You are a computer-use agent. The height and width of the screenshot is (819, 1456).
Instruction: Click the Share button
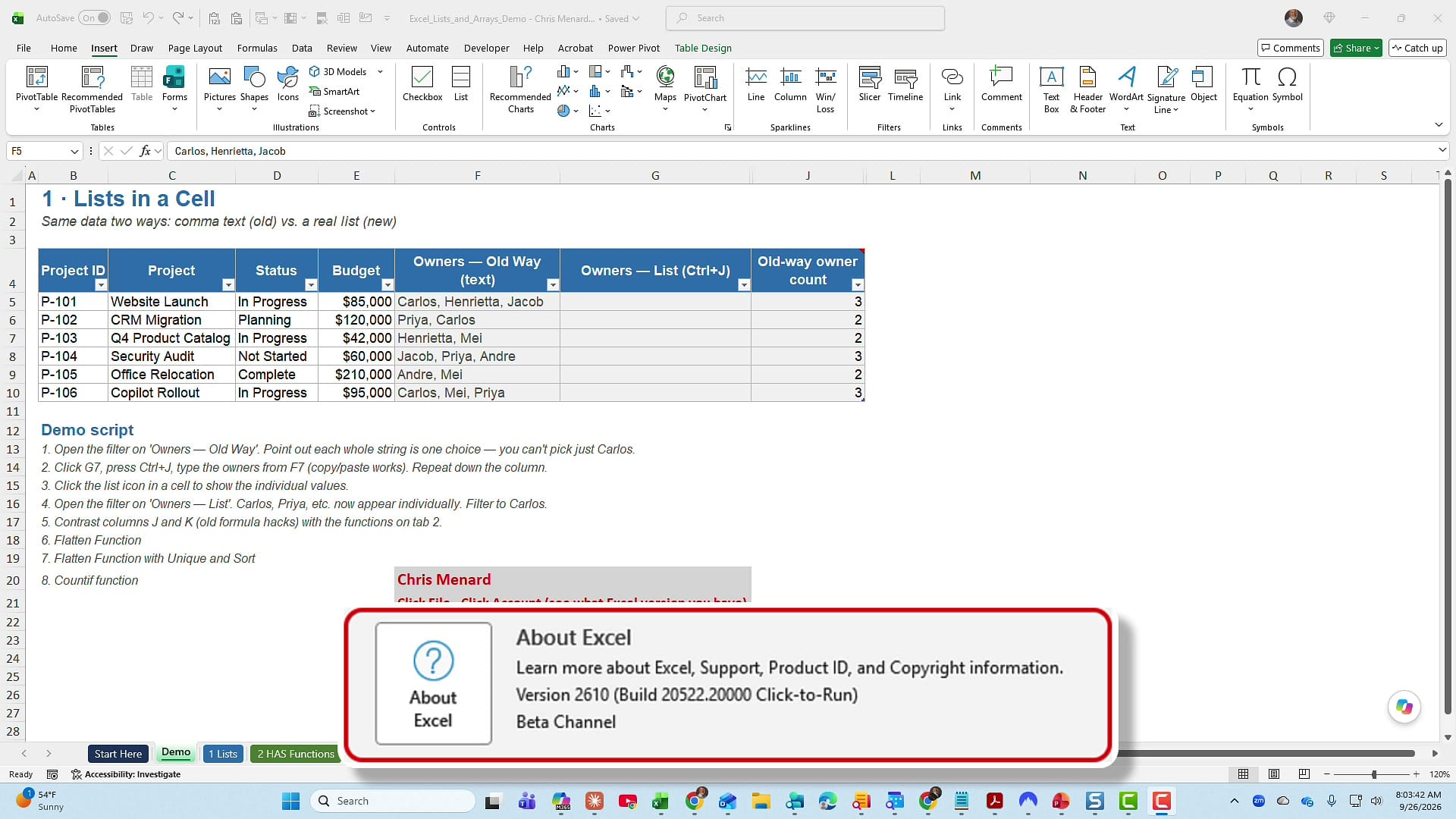(x=1356, y=48)
